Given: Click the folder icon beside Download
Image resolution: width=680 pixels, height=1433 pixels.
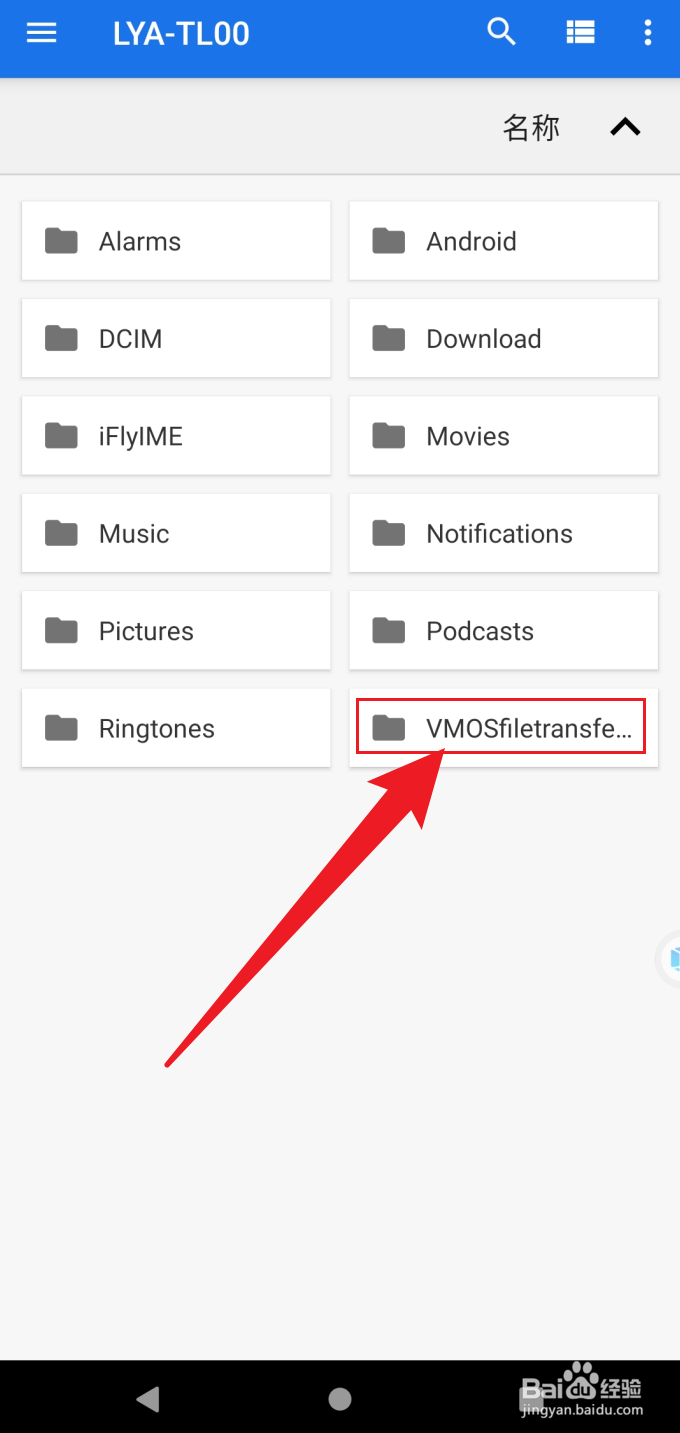Looking at the screenshot, I should [388, 338].
